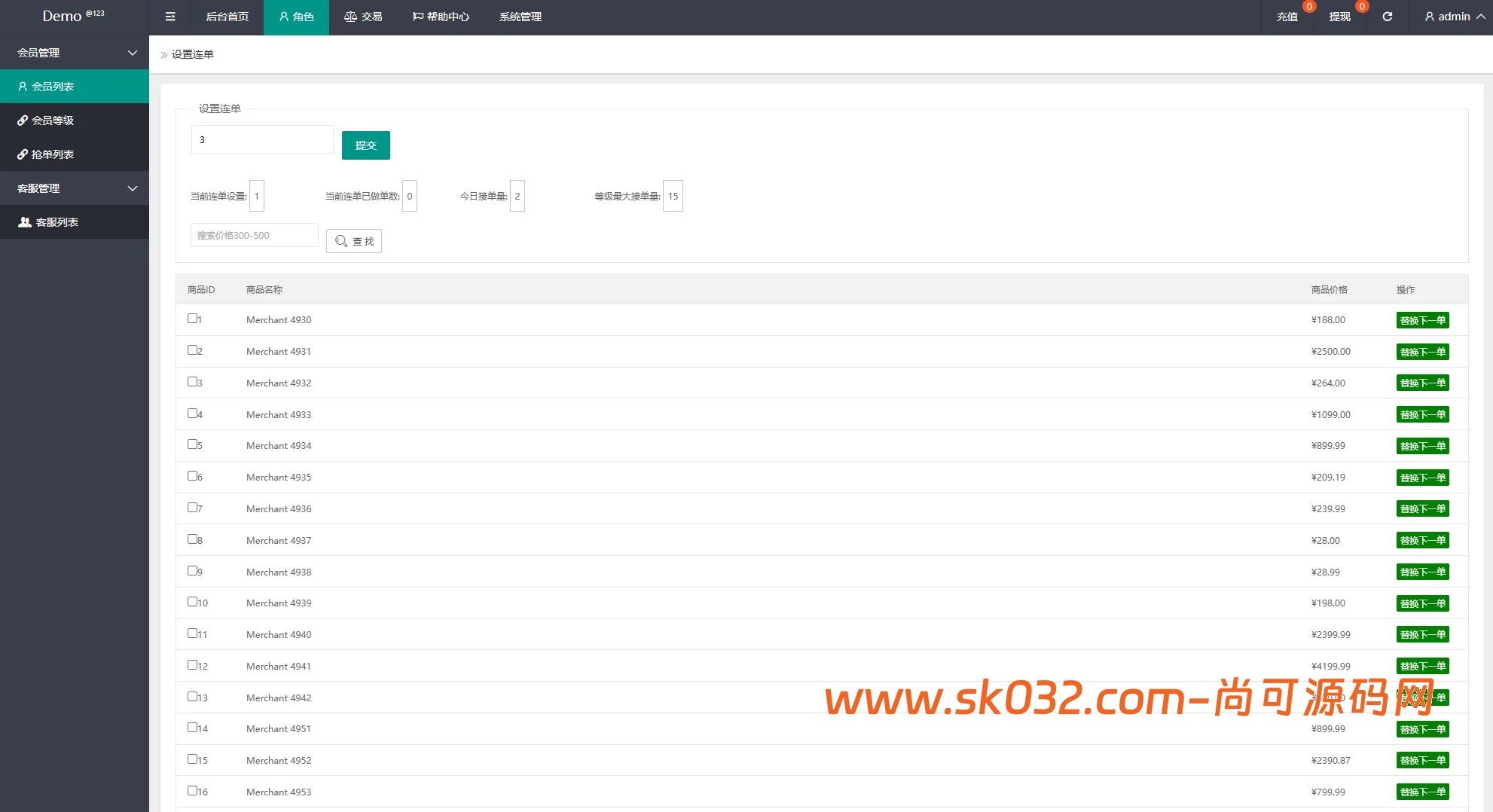
Task: Tick the checkbox for Merchant 4934
Action: click(192, 444)
